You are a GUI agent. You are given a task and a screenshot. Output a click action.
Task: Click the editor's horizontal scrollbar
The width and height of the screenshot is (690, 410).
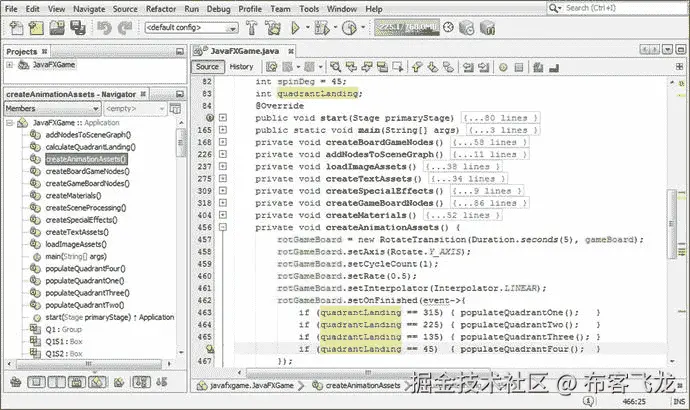coord(368,373)
